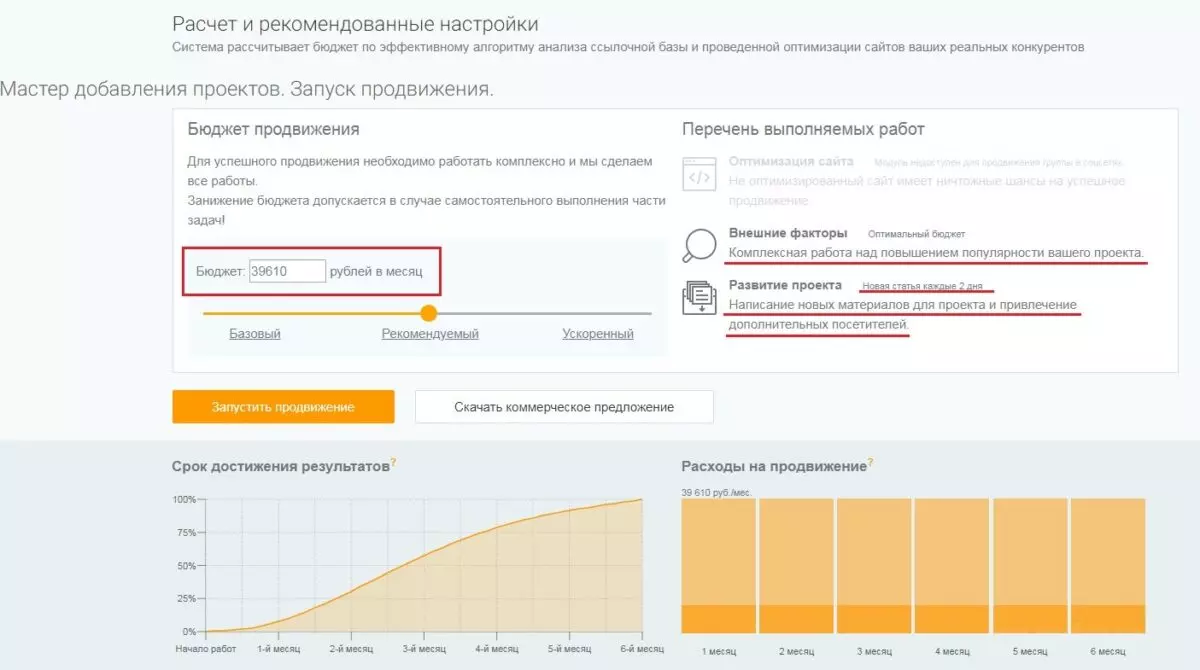The width and height of the screenshot is (1200, 670).
Task: Click the Расчет и рекомендованные настройки title
Action: [x=355, y=24]
